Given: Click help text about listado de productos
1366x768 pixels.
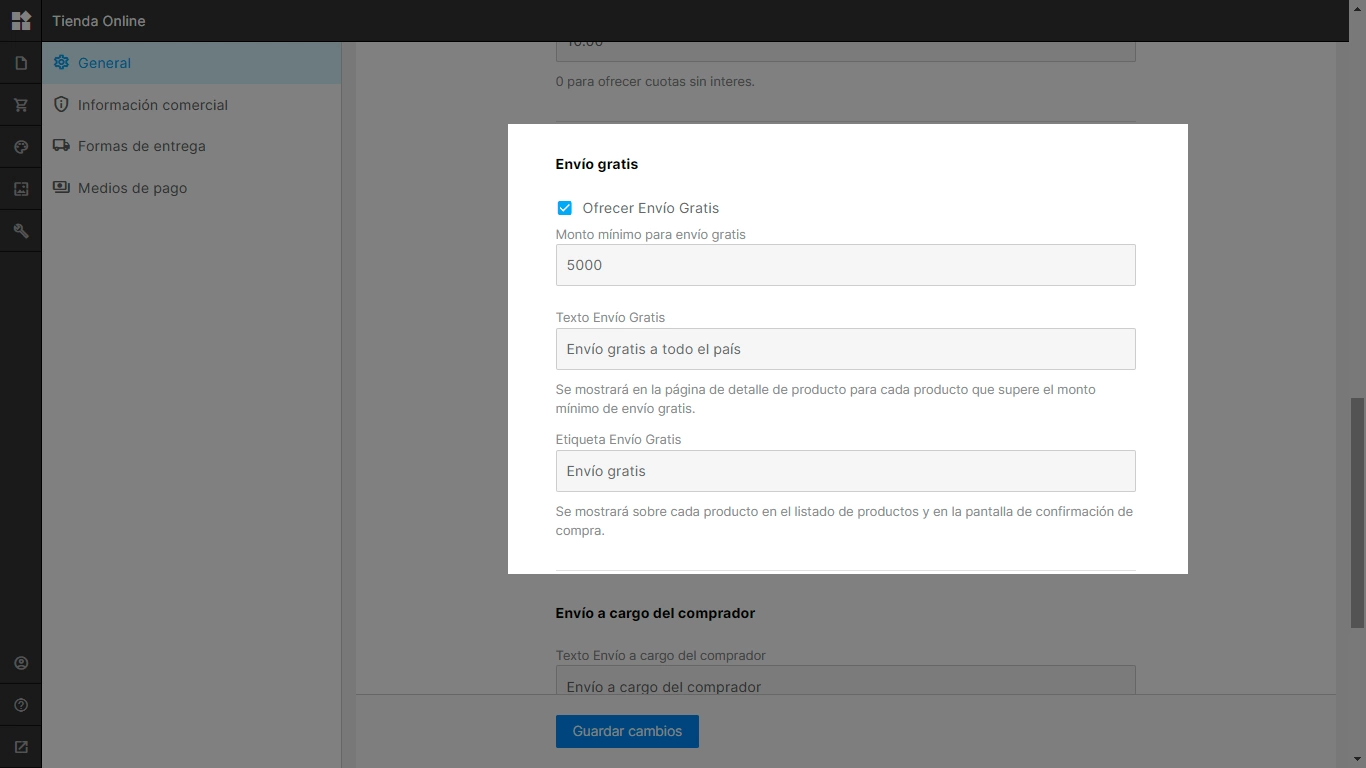Looking at the screenshot, I should coord(844,521).
